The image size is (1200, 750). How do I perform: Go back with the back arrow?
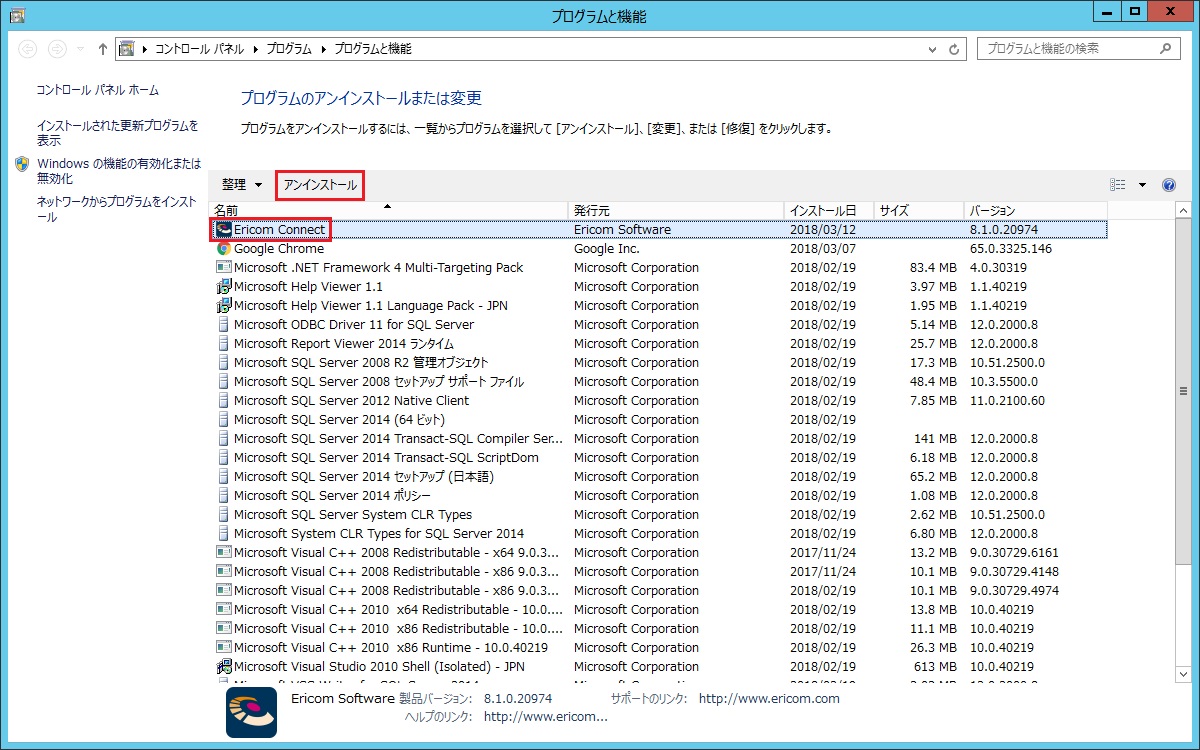[x=28, y=49]
